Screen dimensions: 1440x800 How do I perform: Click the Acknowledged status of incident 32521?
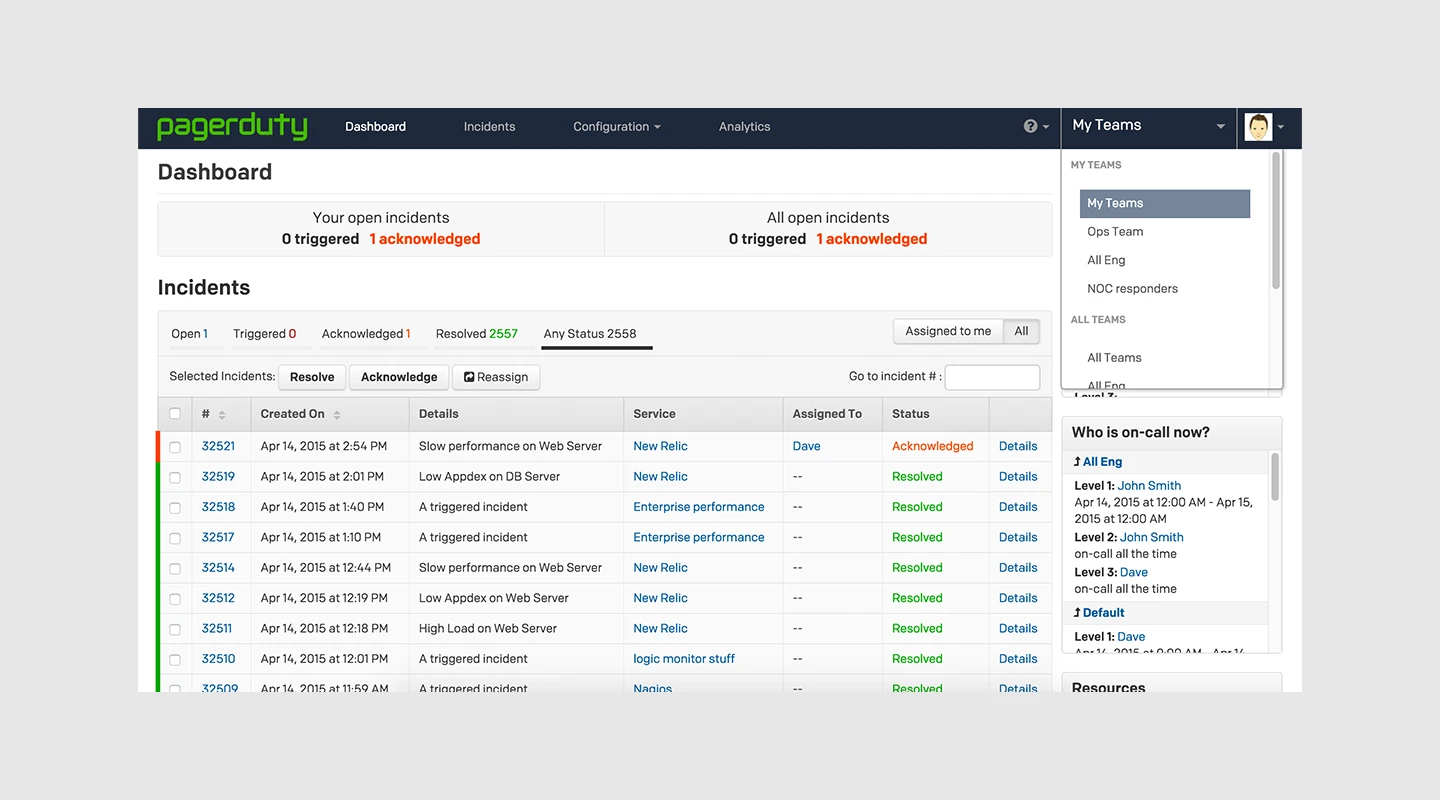(932, 446)
